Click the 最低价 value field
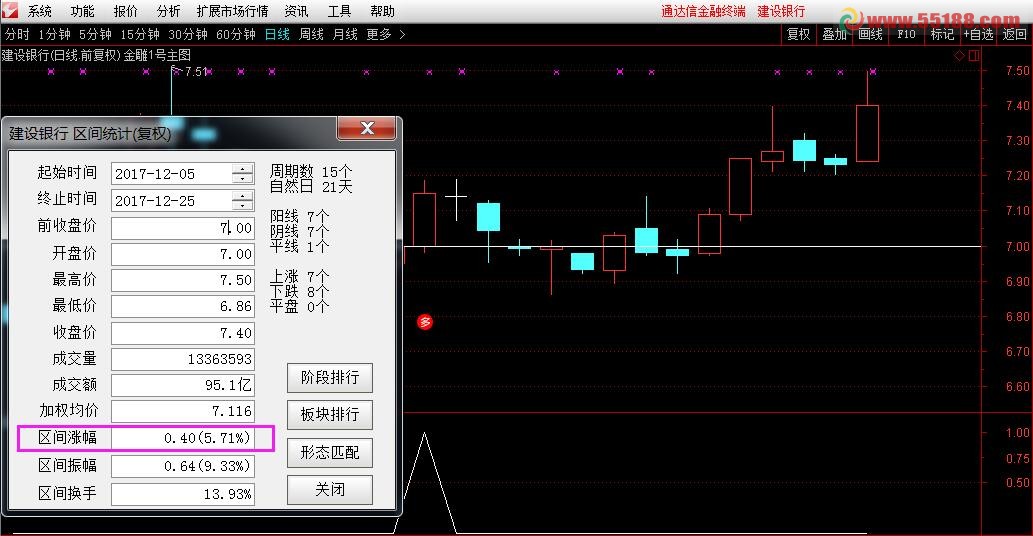 pos(182,306)
